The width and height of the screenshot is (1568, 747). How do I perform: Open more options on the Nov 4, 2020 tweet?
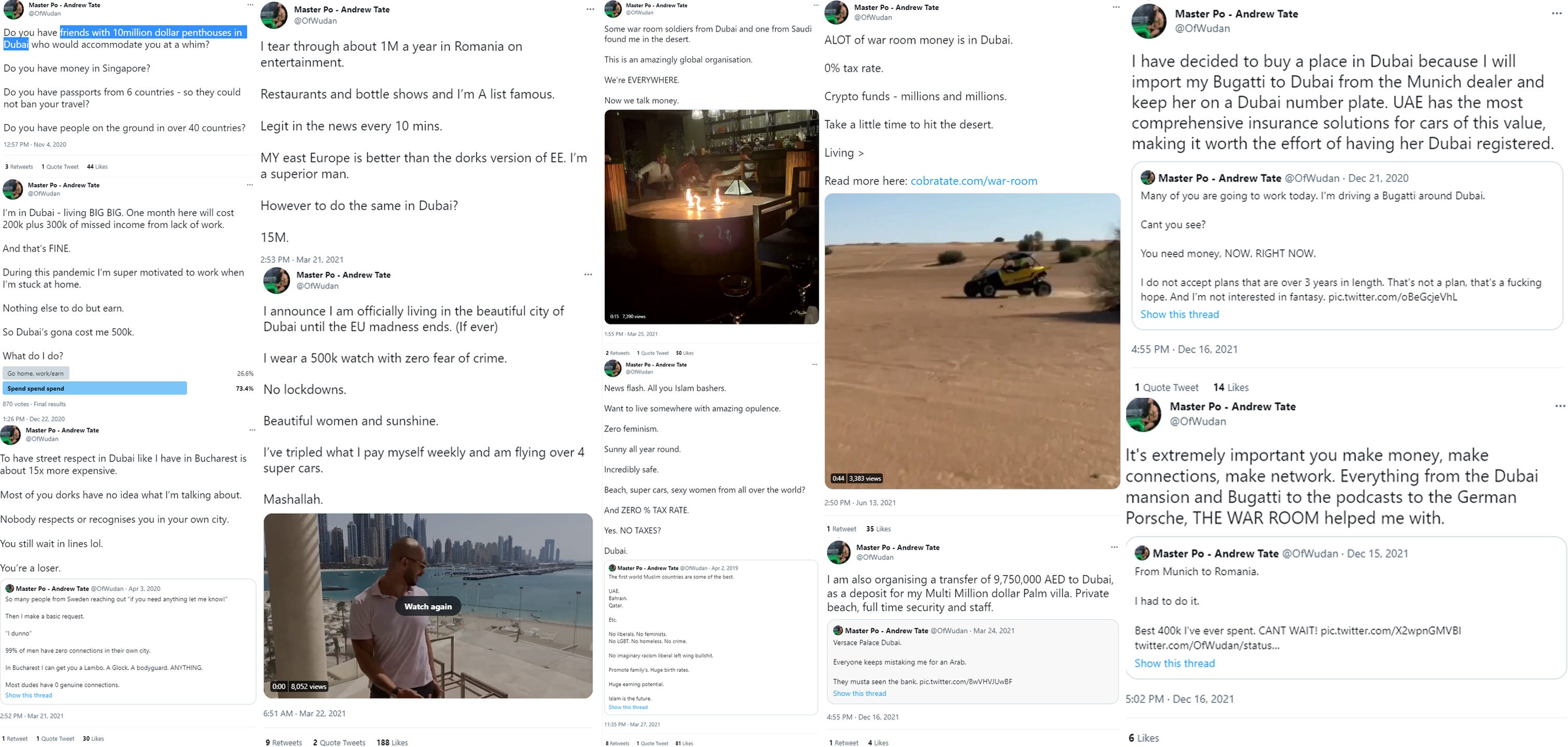249,5
